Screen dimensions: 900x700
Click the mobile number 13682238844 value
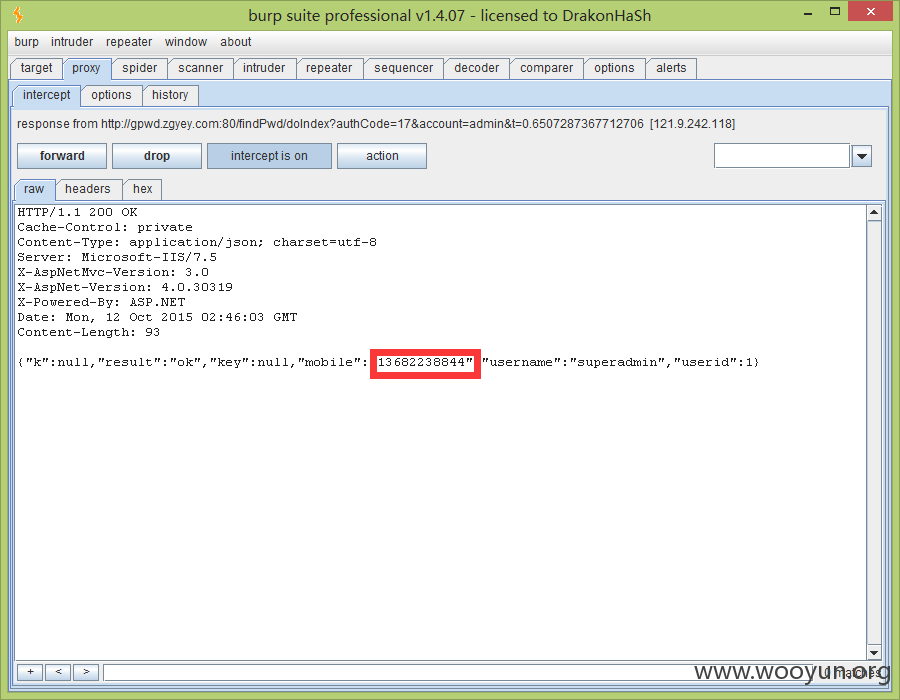click(x=421, y=362)
